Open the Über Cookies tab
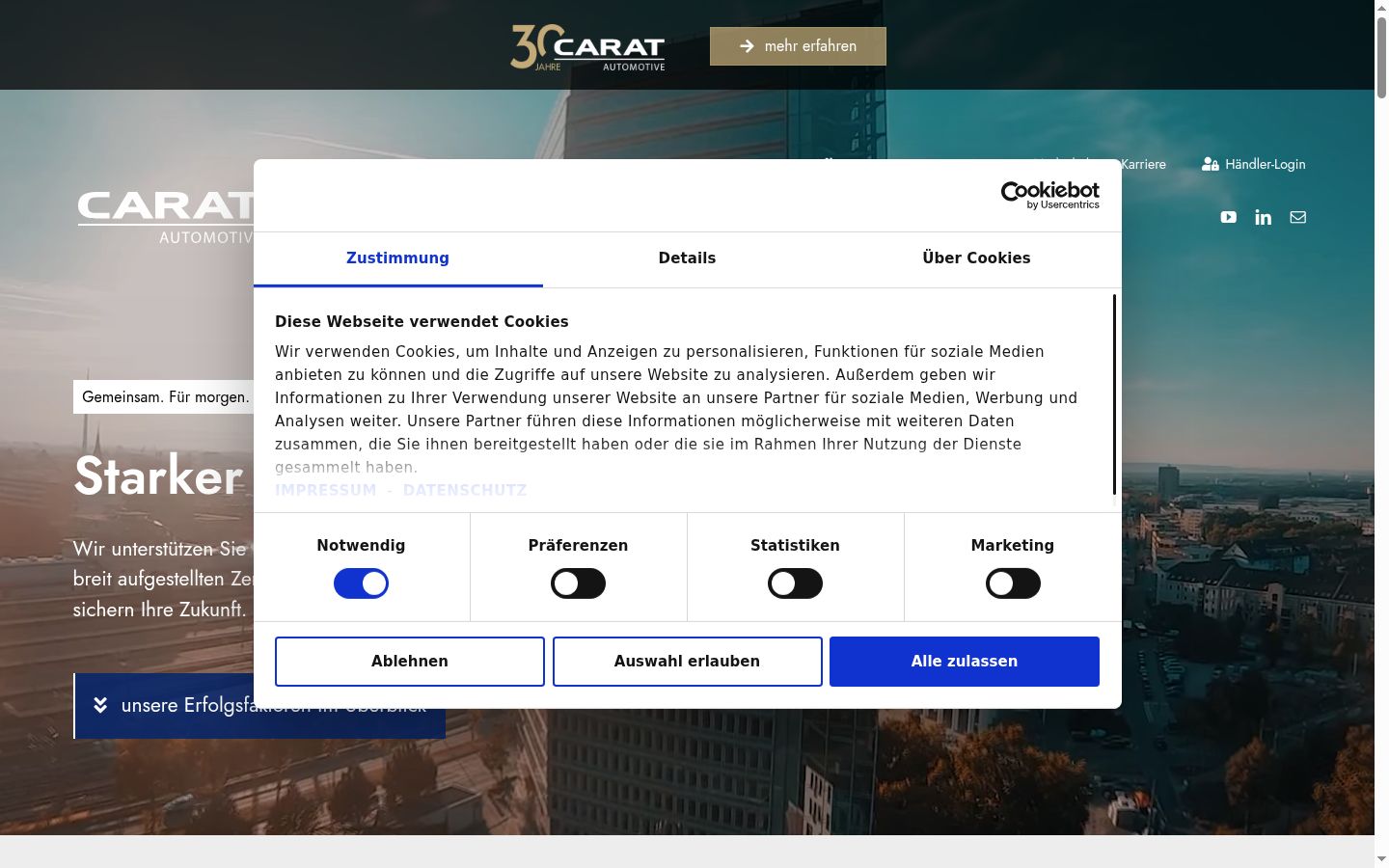The width and height of the screenshot is (1389, 868). tap(976, 258)
